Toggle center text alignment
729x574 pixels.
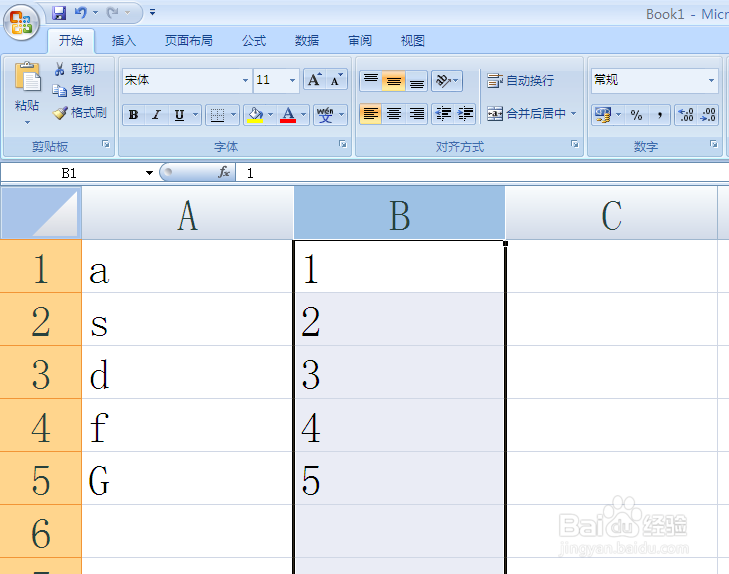[394, 114]
